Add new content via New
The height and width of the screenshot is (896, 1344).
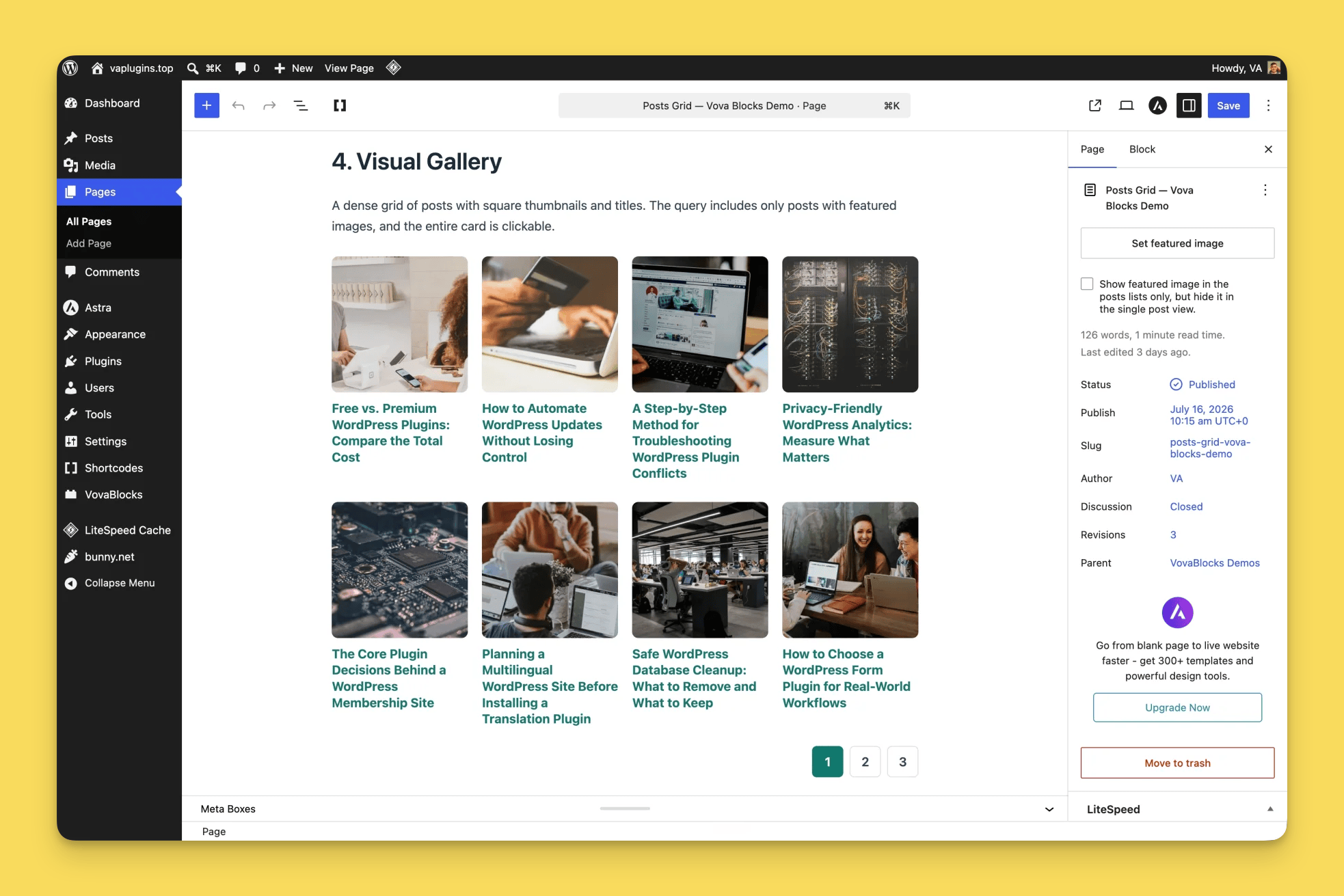[x=294, y=68]
